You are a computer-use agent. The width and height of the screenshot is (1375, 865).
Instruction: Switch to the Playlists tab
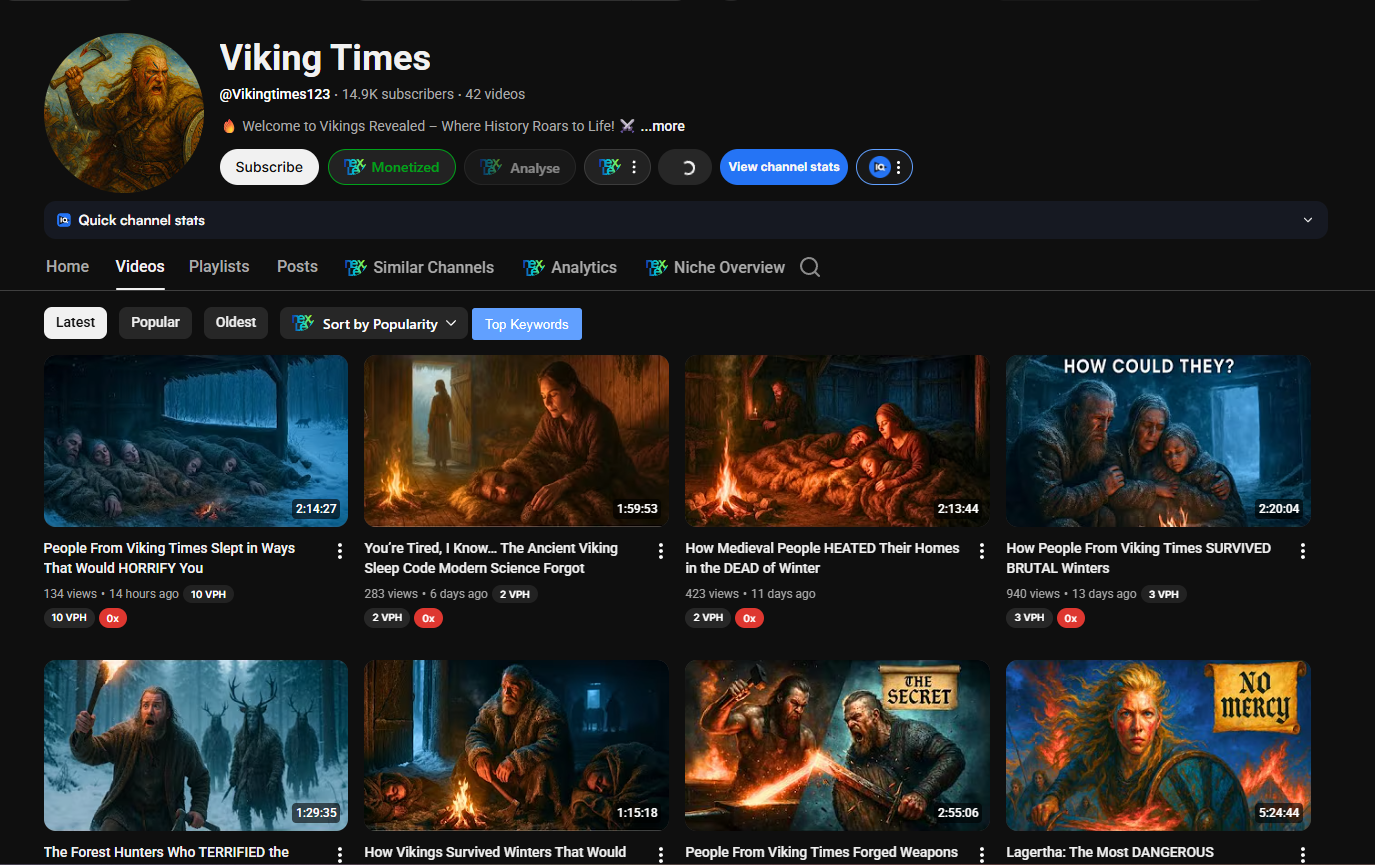coord(219,266)
